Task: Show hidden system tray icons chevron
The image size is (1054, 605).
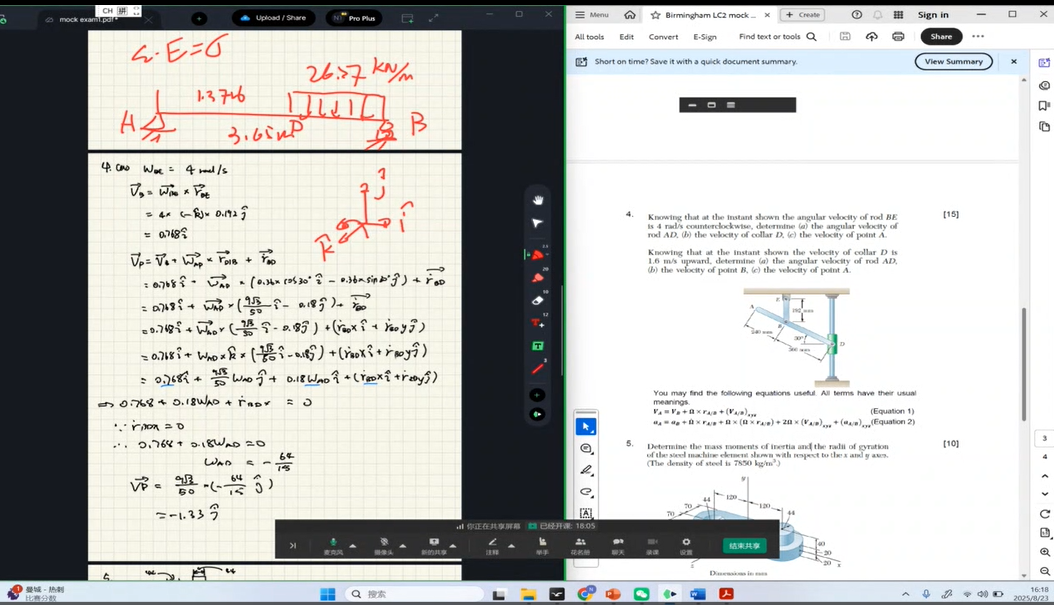Action: click(x=906, y=594)
